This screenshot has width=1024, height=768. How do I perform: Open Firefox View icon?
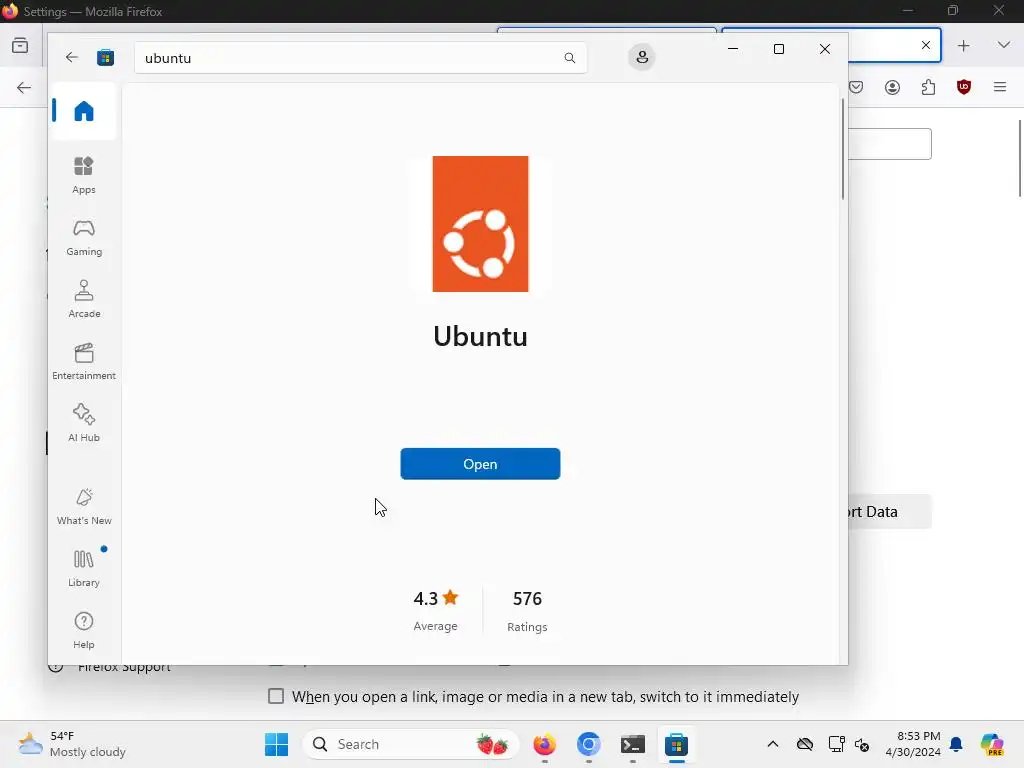(x=20, y=46)
